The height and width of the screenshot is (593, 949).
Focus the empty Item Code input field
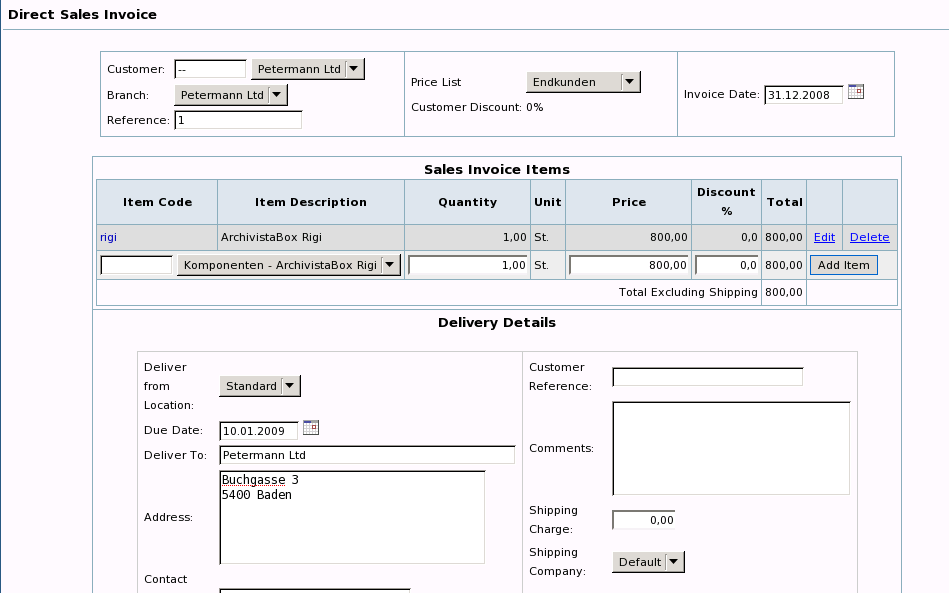[x=136, y=265]
